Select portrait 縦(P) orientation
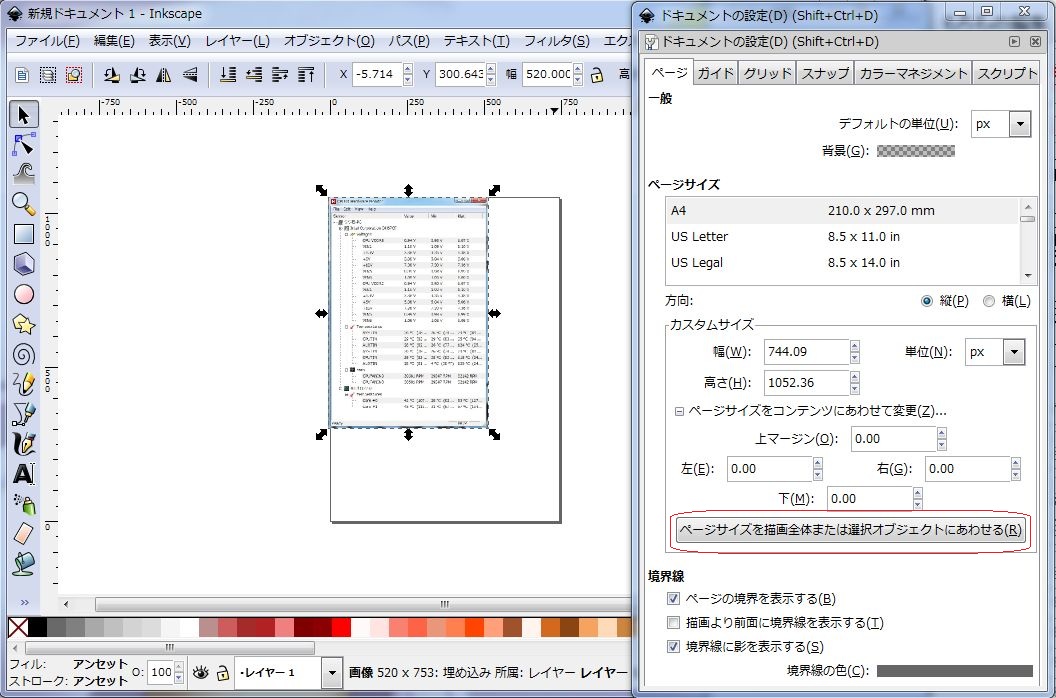 pyautogui.click(x=927, y=301)
